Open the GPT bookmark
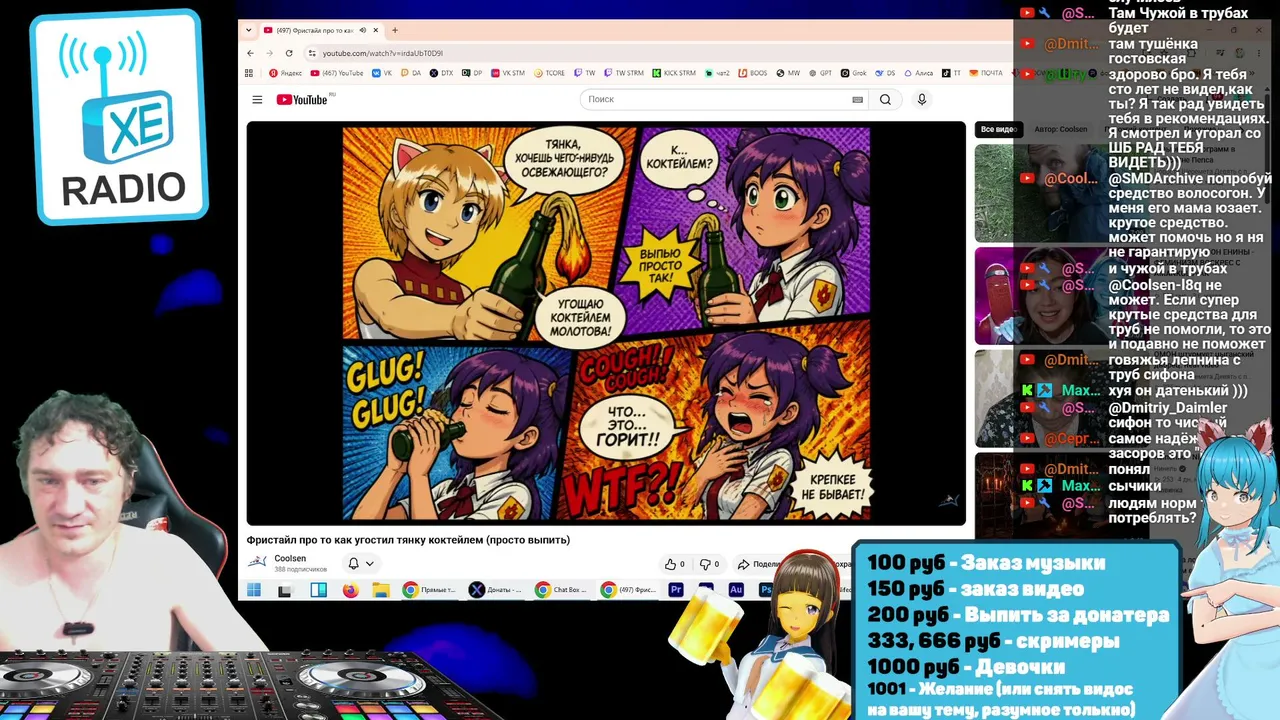Viewport: 1280px width, 720px height. coord(820,73)
